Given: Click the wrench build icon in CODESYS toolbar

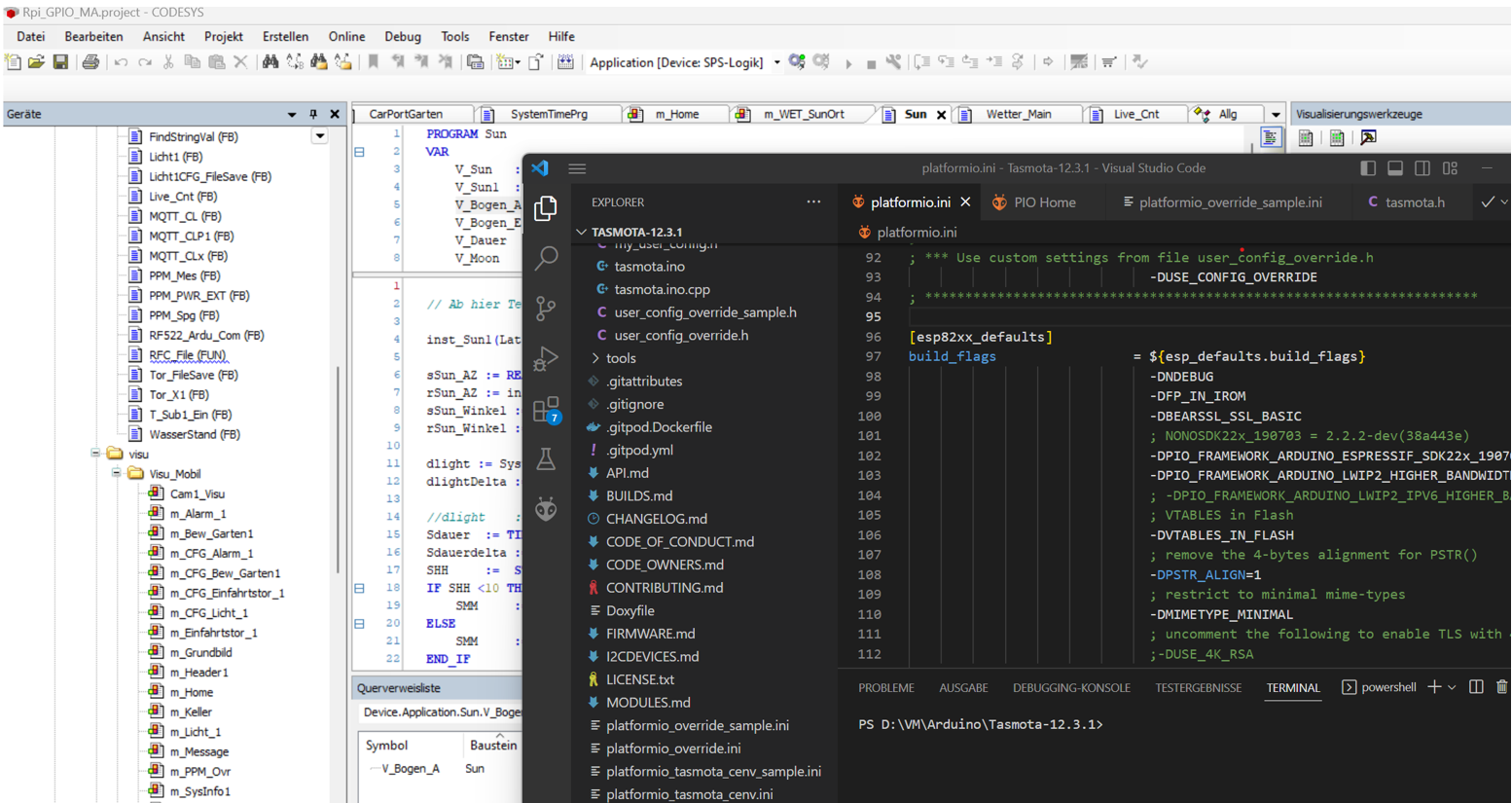Looking at the screenshot, I should (x=893, y=62).
